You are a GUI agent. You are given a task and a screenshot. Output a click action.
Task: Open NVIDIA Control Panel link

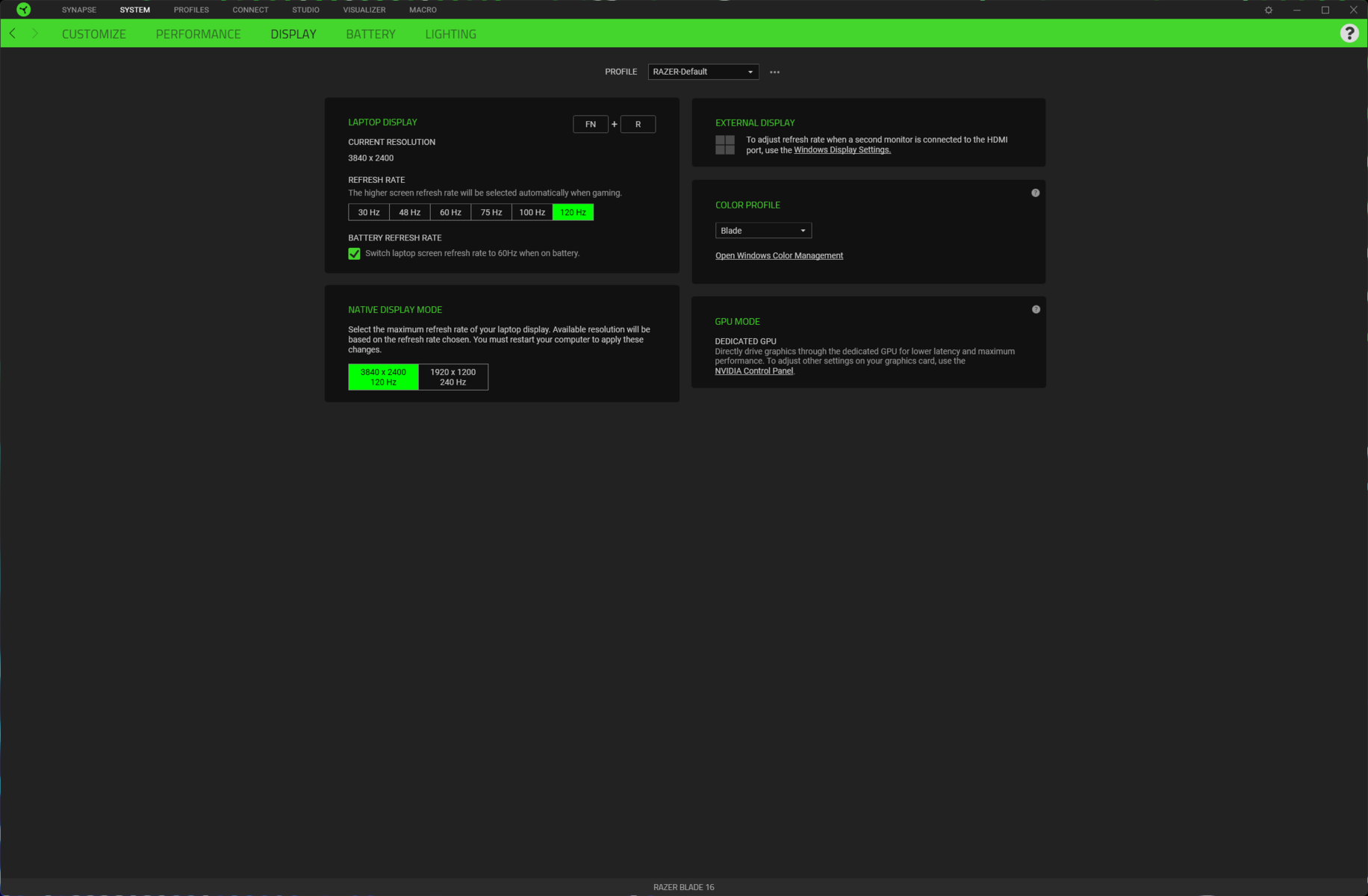pos(754,371)
